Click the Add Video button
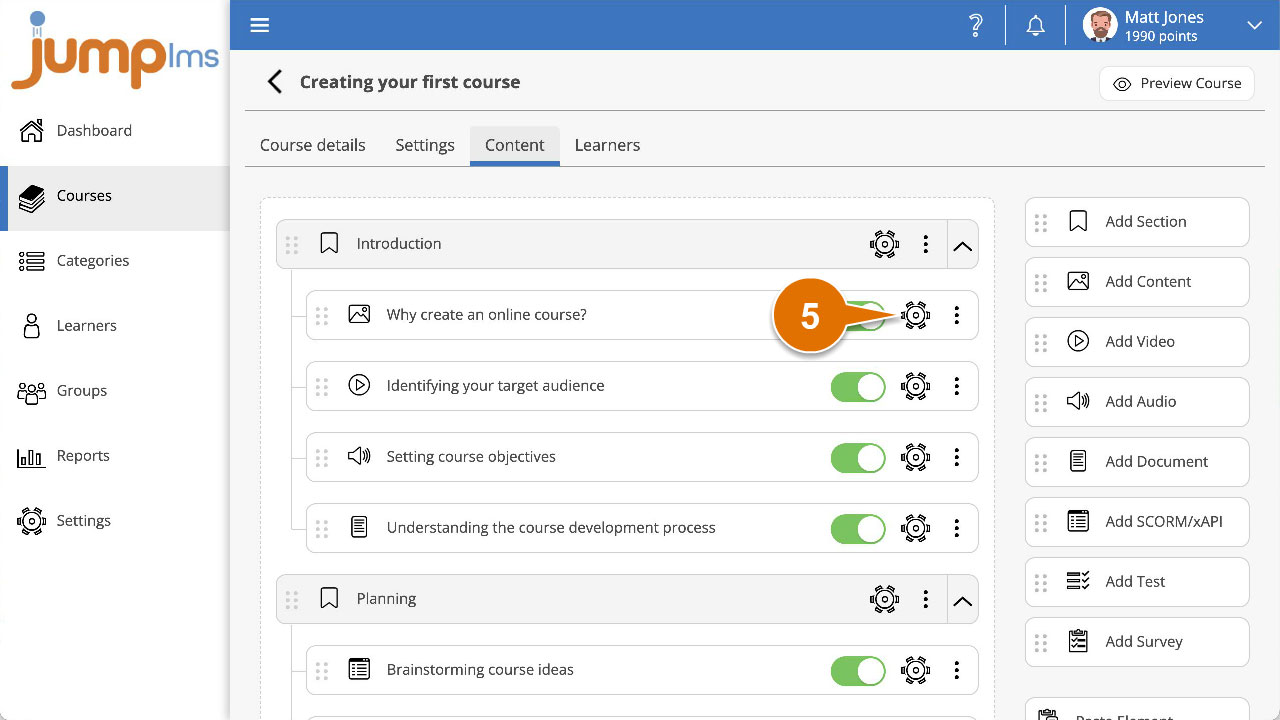 pos(1137,342)
